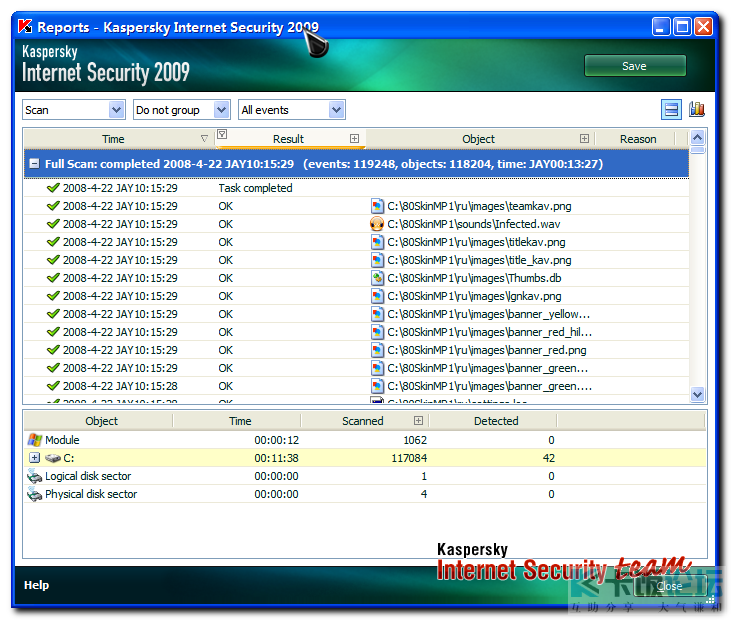
Task: Click the teamkav.png file icon
Action: [377, 206]
